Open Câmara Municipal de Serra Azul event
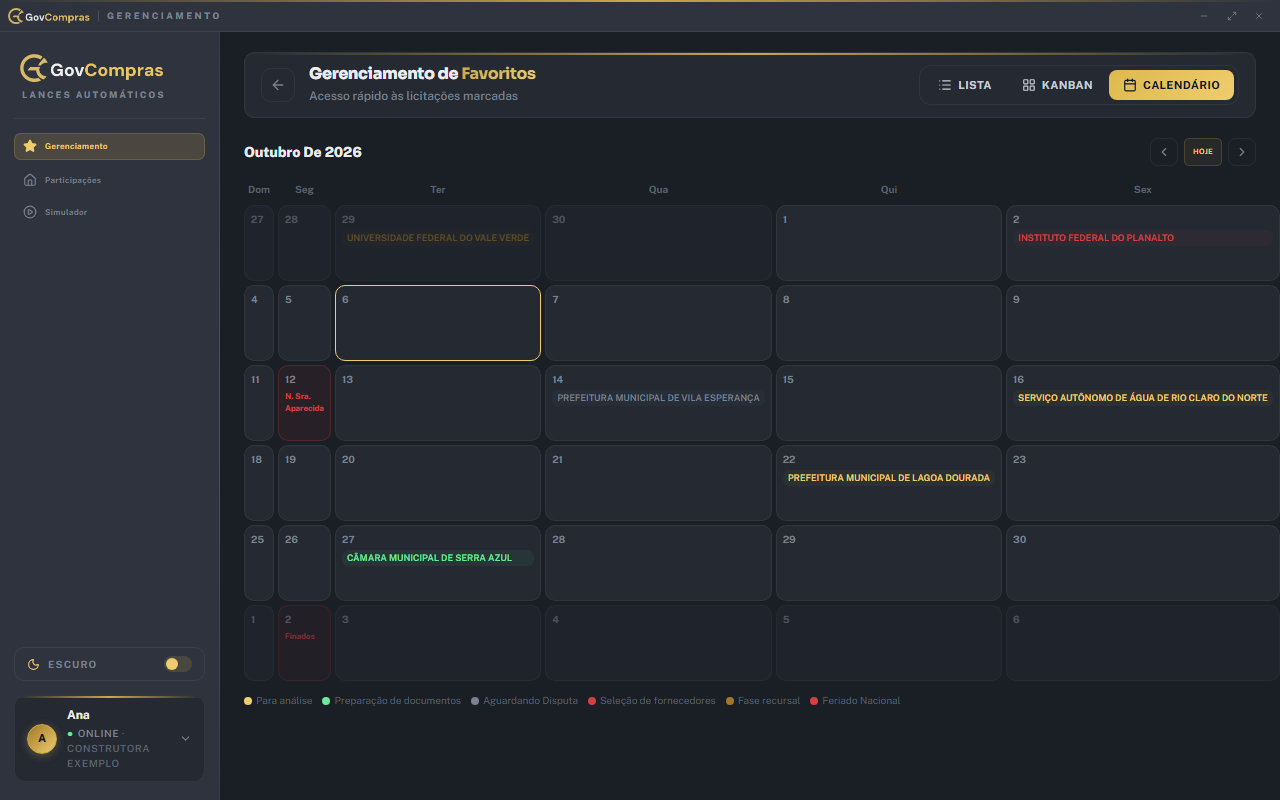1280x800 pixels. (438, 558)
